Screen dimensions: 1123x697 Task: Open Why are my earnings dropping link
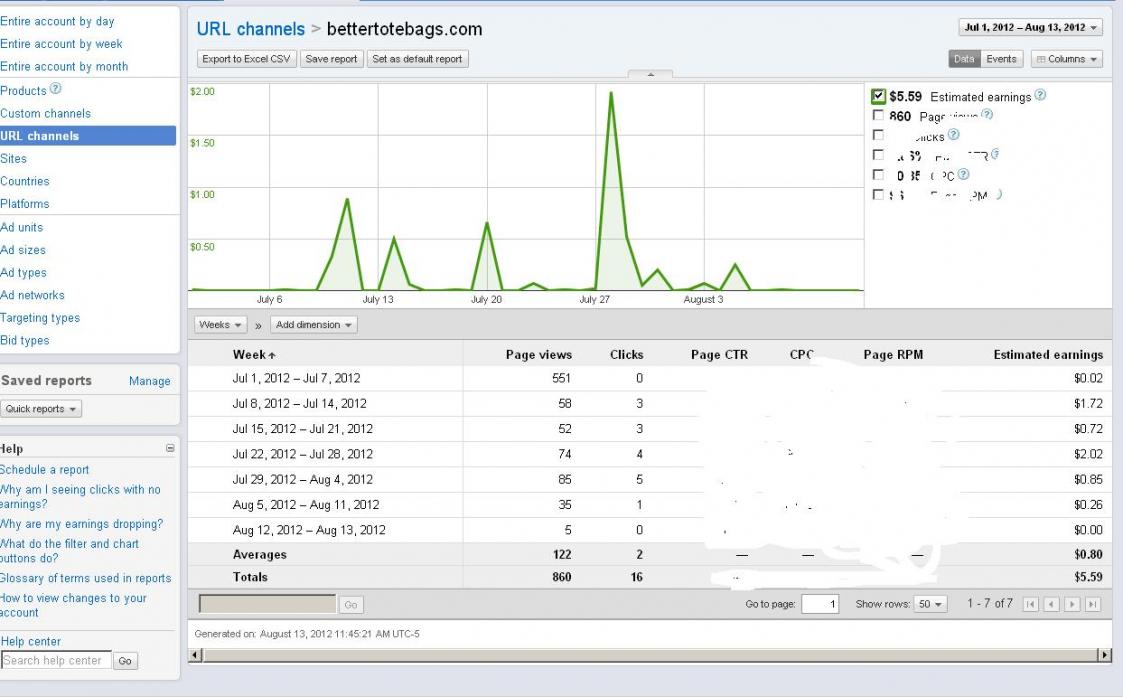(82, 524)
